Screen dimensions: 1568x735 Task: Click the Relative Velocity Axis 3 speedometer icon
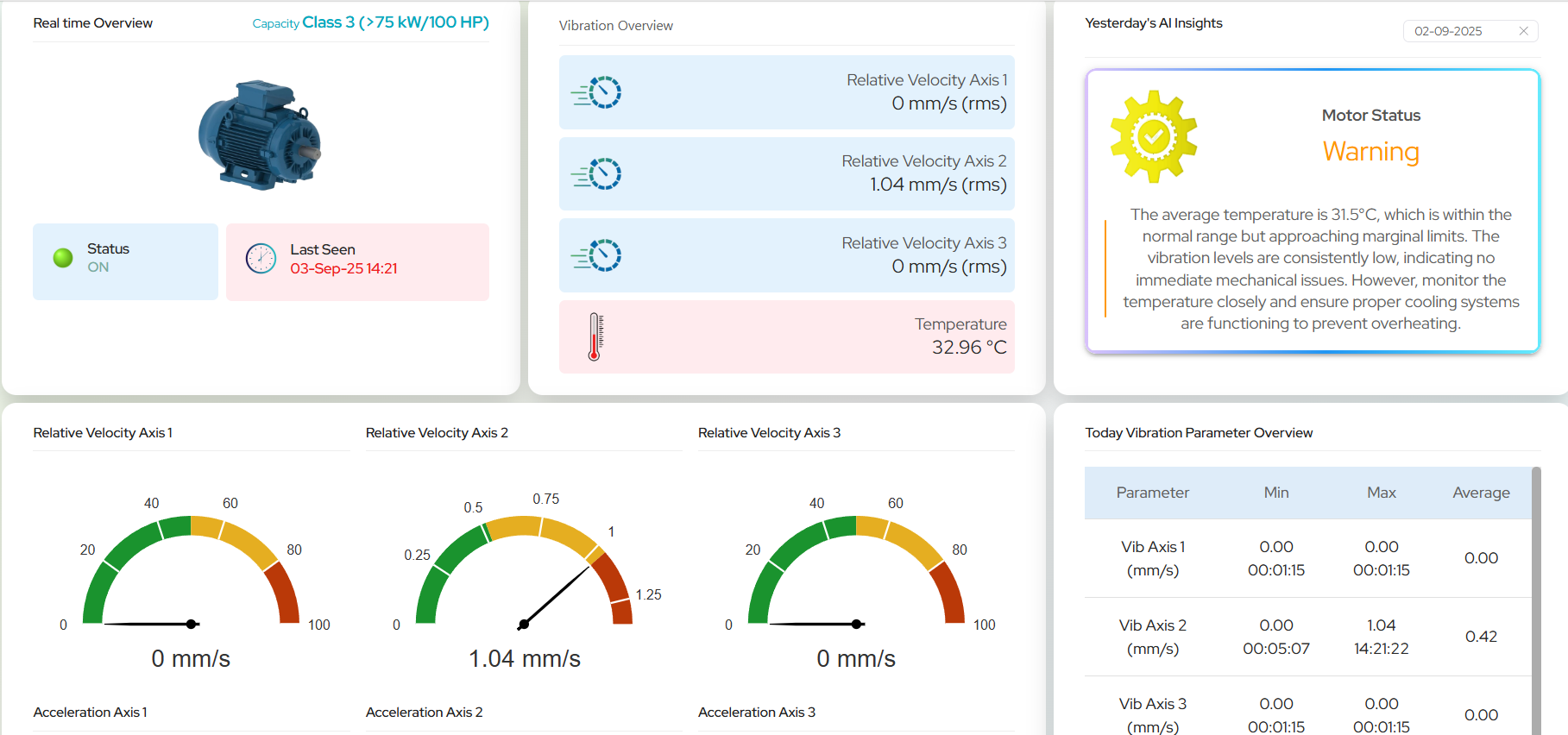pos(596,255)
